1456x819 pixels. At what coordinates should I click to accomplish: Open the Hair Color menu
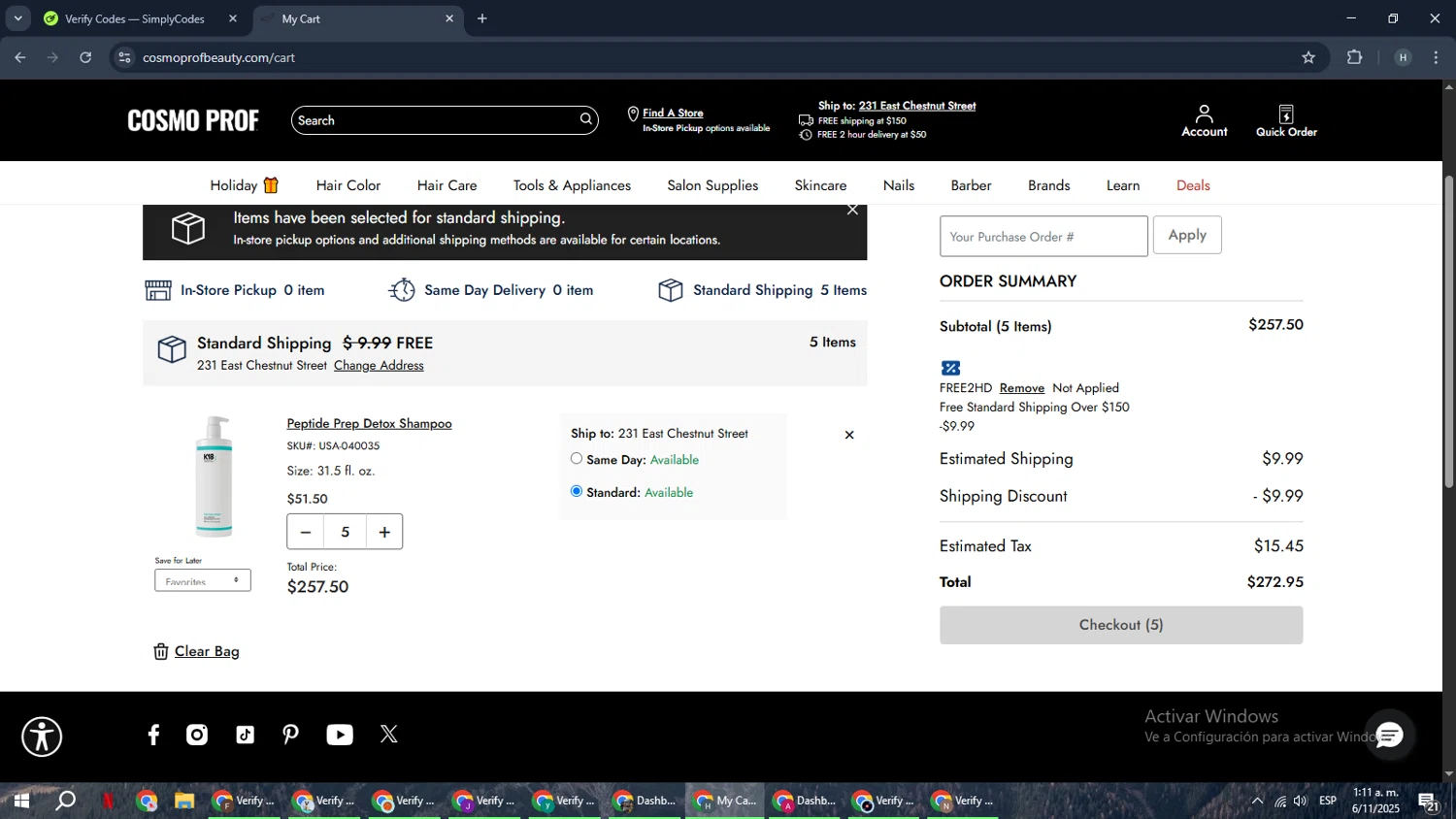click(x=347, y=185)
